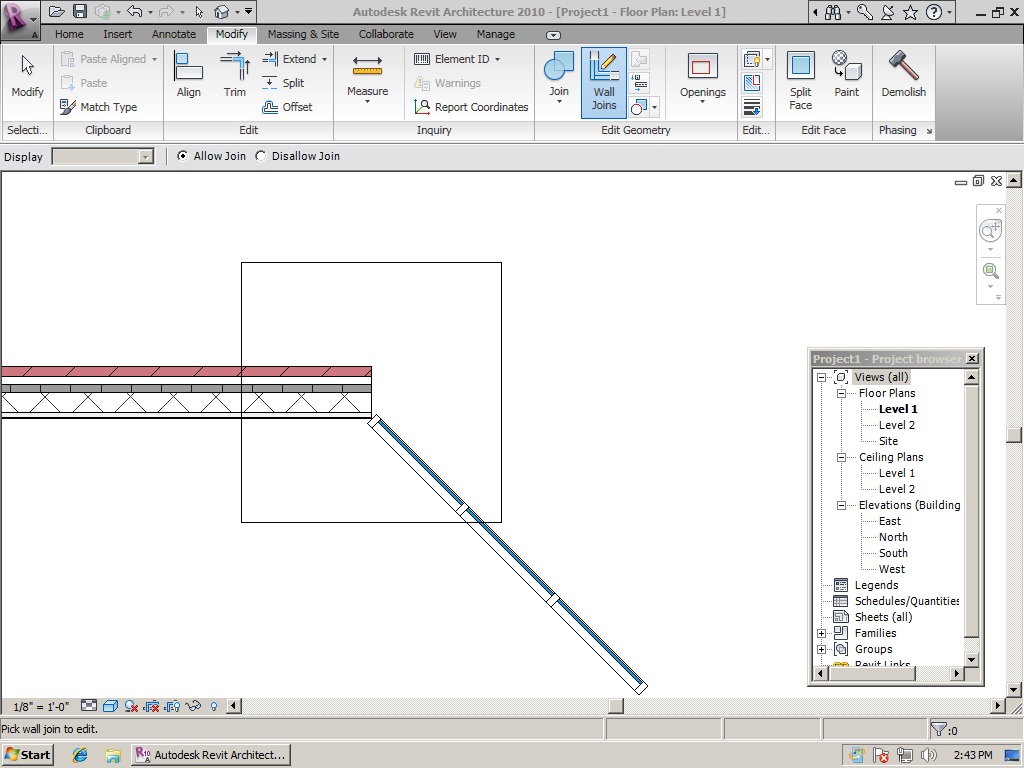Select Schedules/Quantities in project browser
The width and height of the screenshot is (1024, 768).
click(906, 601)
